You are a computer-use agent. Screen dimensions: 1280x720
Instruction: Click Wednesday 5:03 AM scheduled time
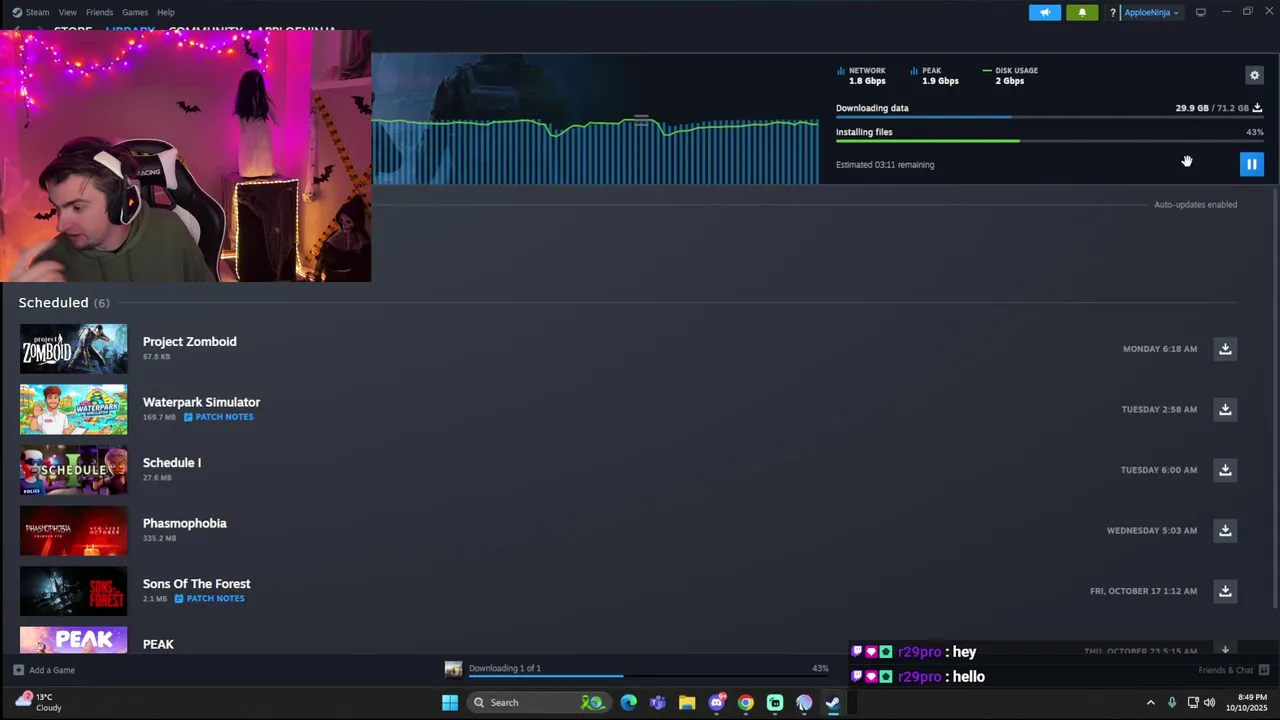(x=1151, y=531)
